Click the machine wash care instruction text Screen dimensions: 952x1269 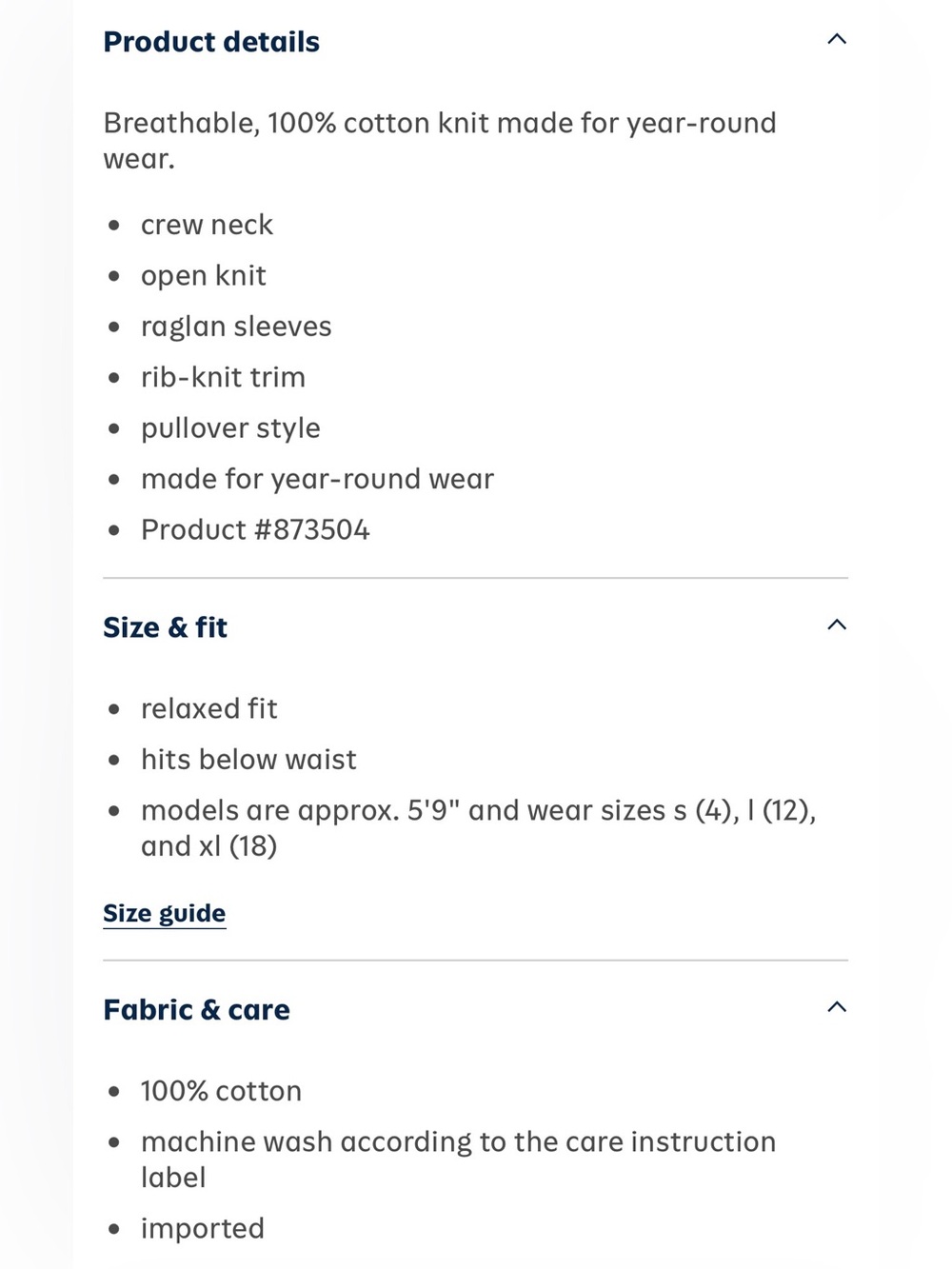[459, 1160]
